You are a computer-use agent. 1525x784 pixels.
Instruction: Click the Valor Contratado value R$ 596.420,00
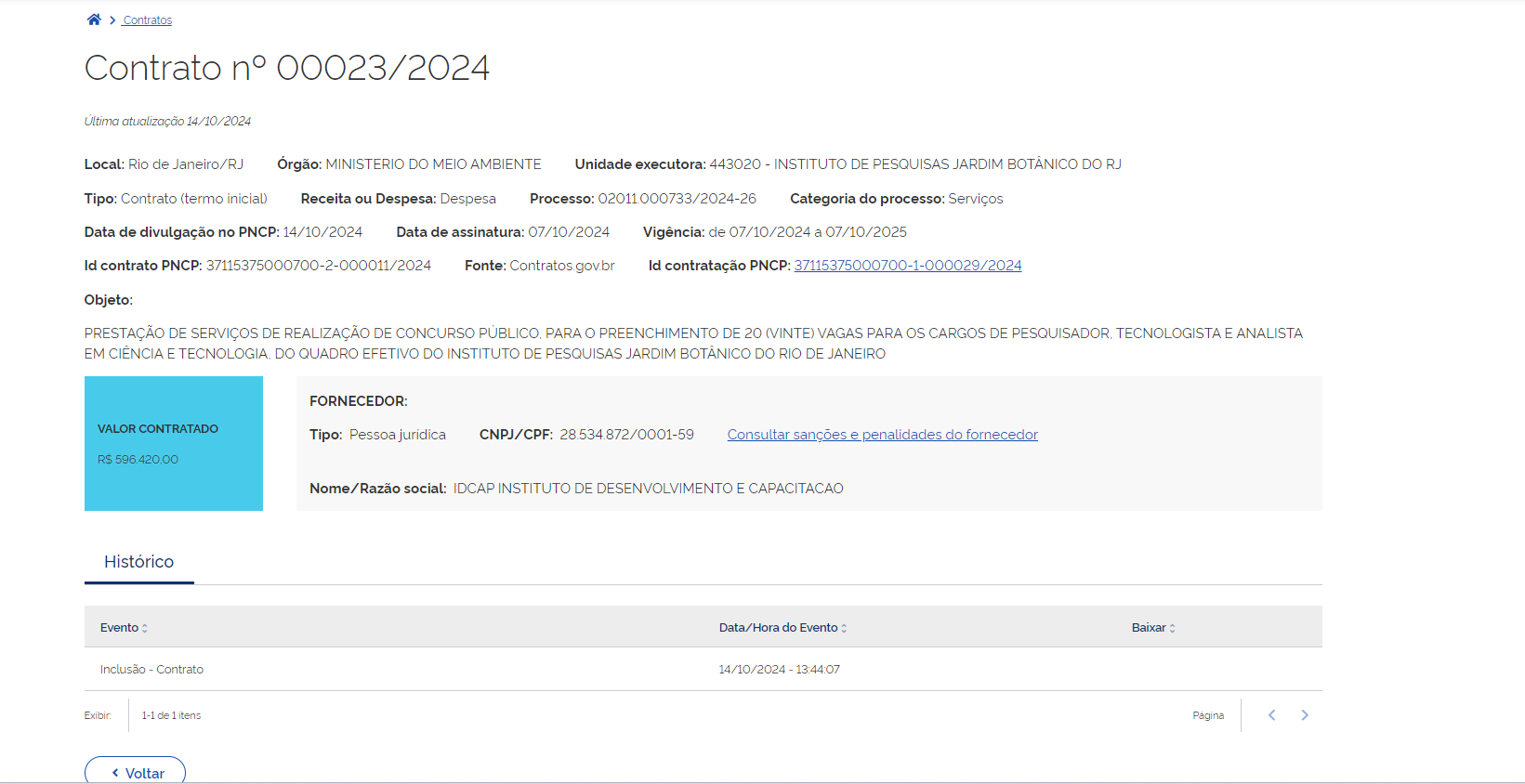pyautogui.click(x=138, y=460)
